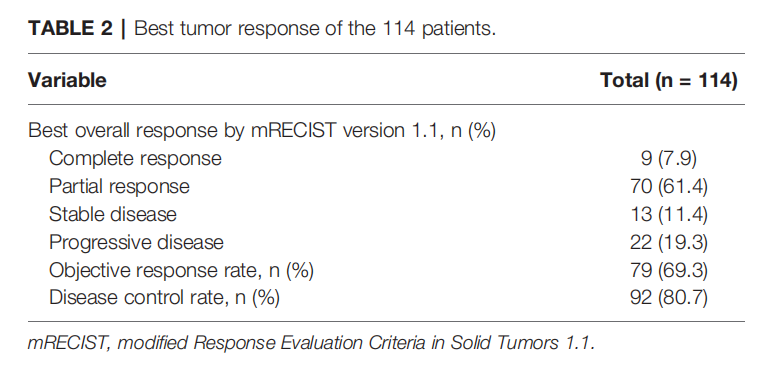Select the 92 (80.7) value
The width and height of the screenshot is (773, 369).
point(668,298)
